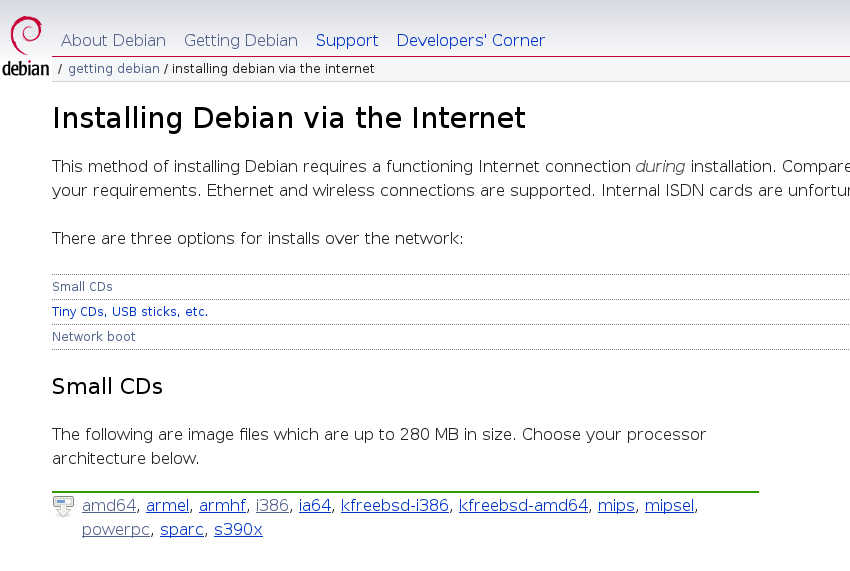
Task: Click the italic word 'during'
Action: [660, 166]
